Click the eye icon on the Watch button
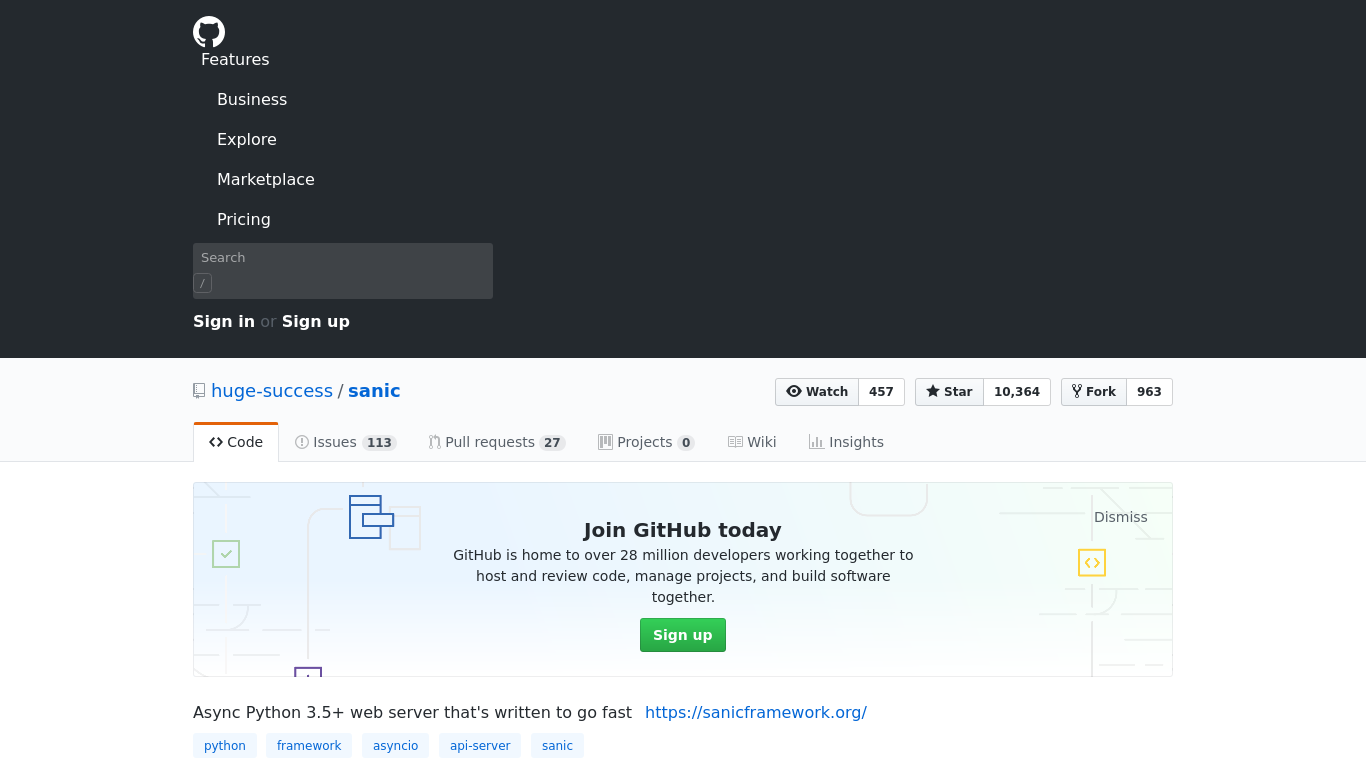This screenshot has width=1366, height=768. 793,391
